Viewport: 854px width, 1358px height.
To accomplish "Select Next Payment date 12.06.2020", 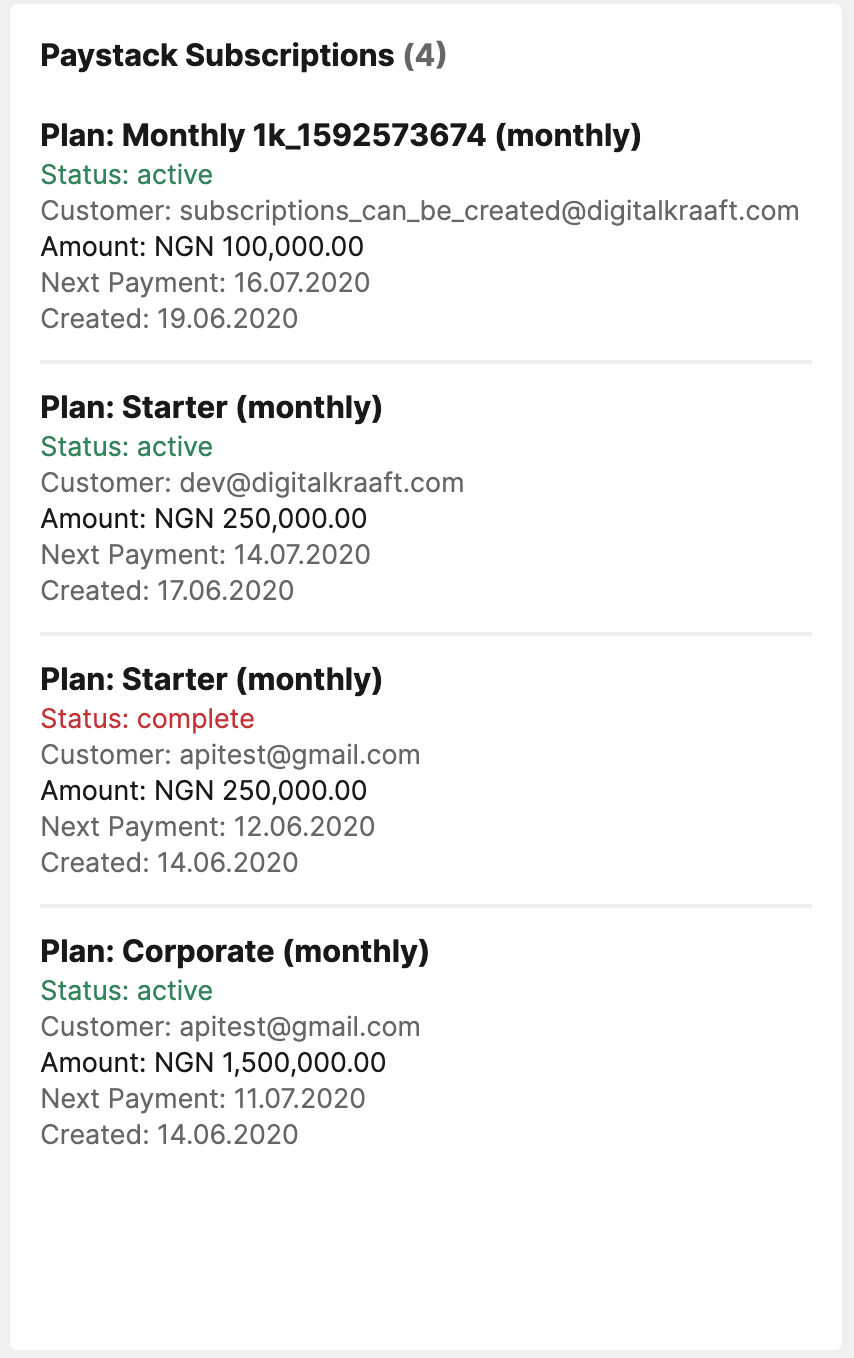I will pos(207,827).
